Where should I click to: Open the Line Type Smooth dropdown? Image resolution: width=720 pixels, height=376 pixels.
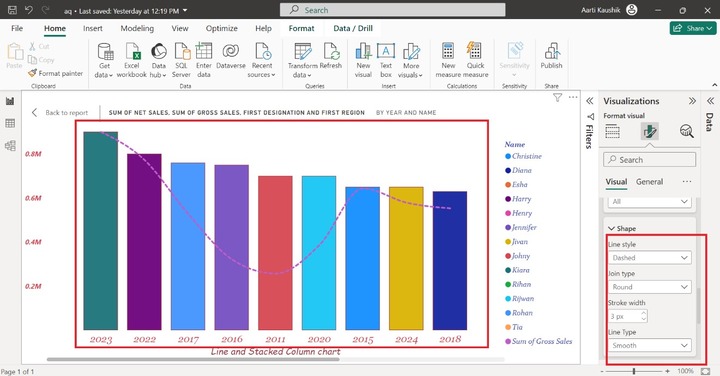(x=649, y=345)
